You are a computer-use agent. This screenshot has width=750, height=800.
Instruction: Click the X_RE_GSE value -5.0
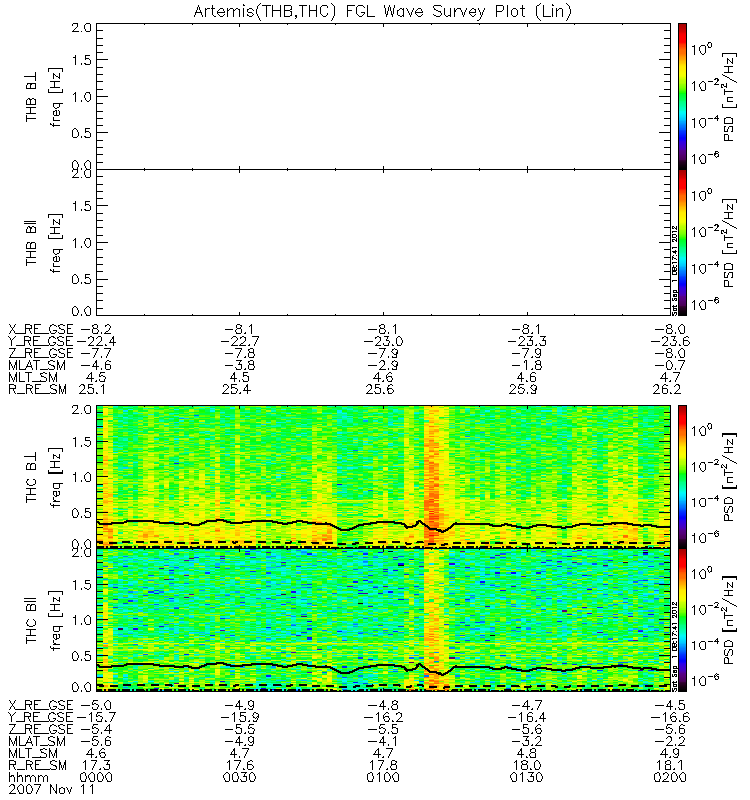tap(95, 706)
